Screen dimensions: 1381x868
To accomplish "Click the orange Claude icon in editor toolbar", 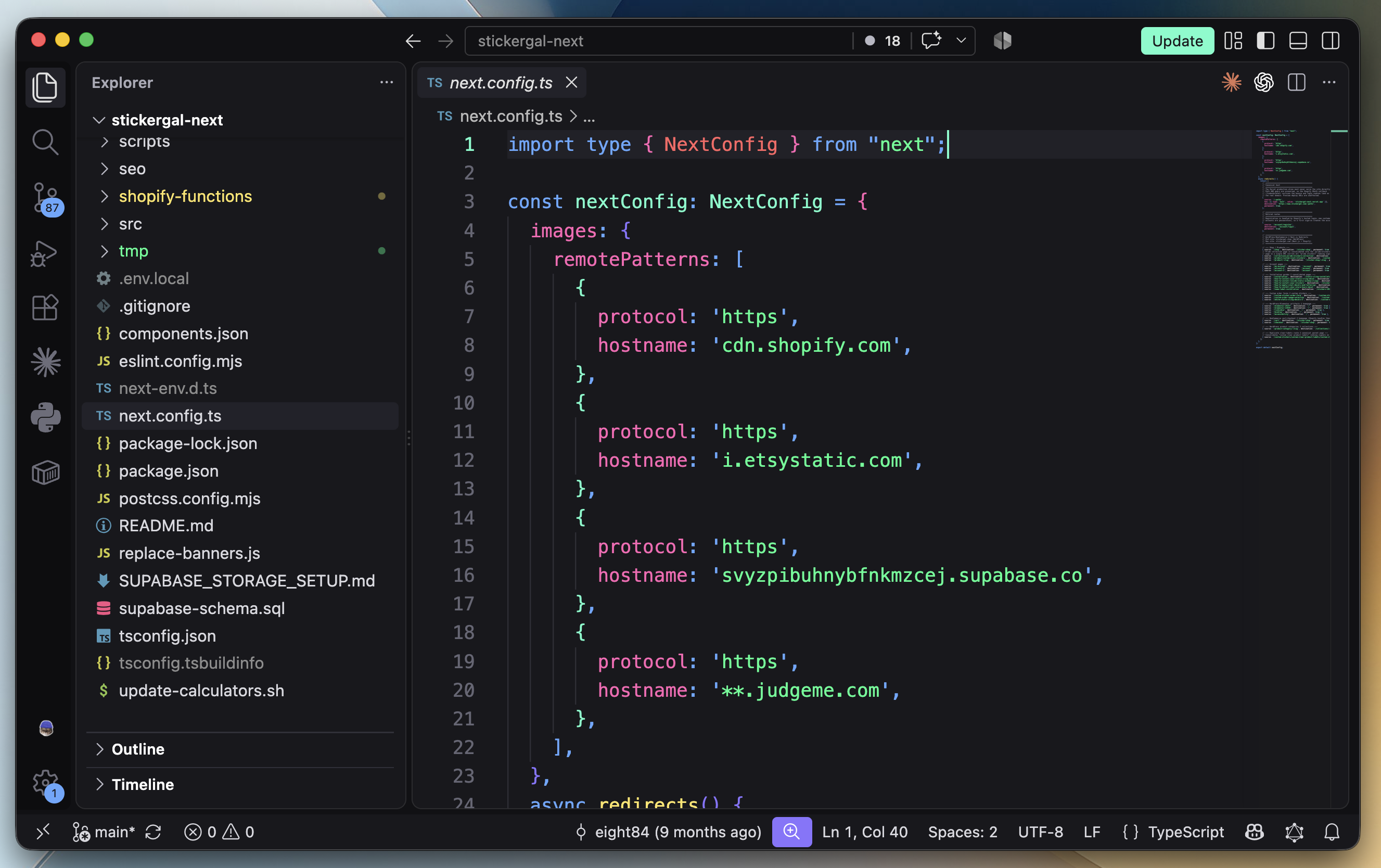I will click(1231, 83).
